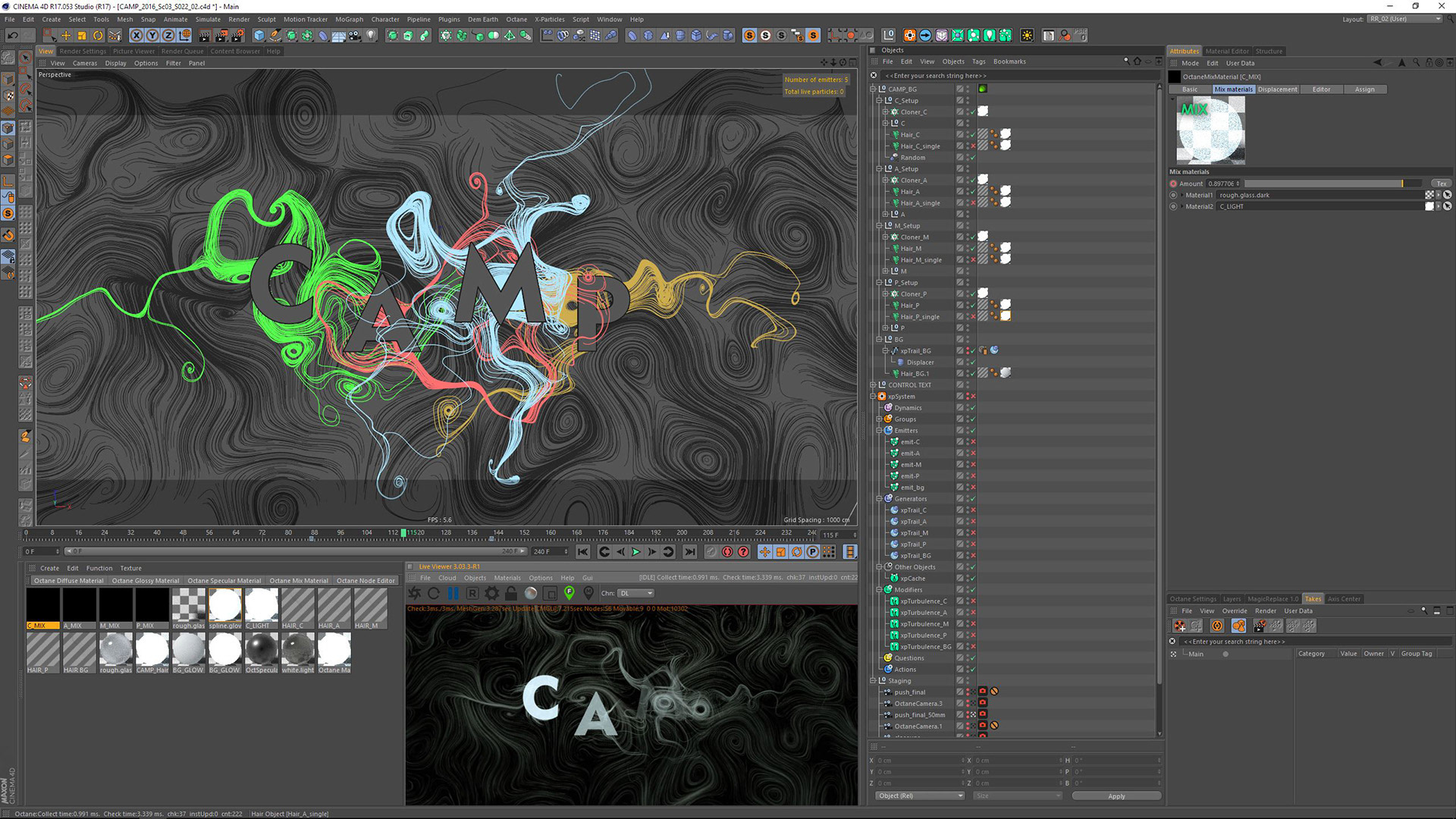Add a Cube primitive from the toolbar
The image size is (1456, 819).
(259, 36)
